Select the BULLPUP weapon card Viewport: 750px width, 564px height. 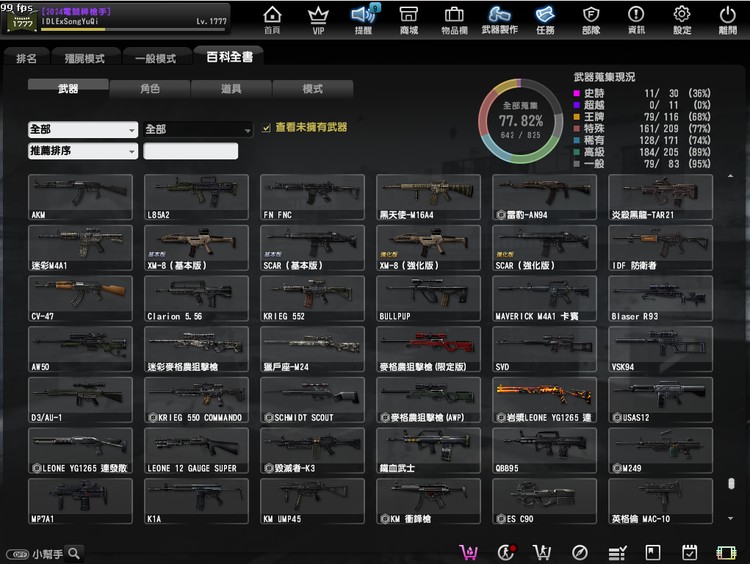(429, 299)
